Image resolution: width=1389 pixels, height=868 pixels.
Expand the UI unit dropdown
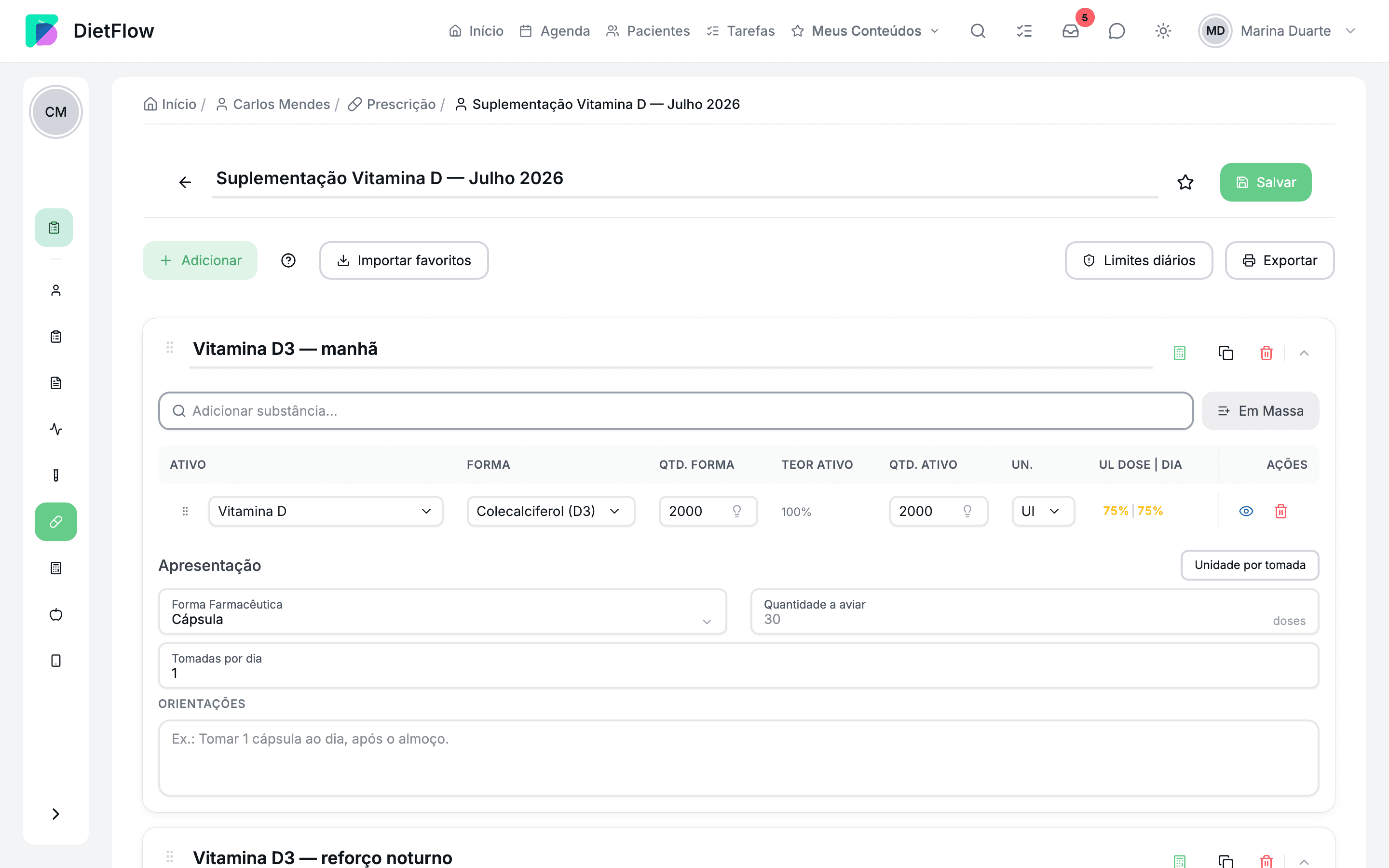tap(1043, 511)
